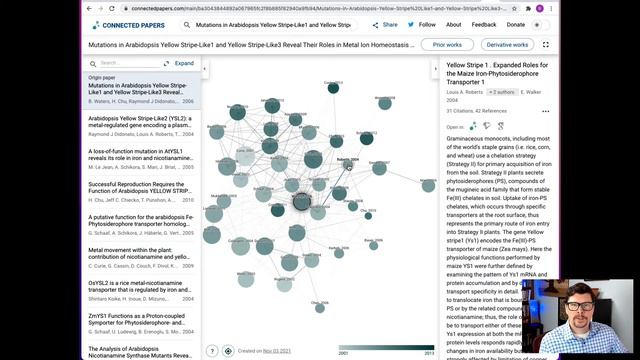The image size is (640, 360).
Task: Bookmark this page with the star icon
Action: pos(514,9)
